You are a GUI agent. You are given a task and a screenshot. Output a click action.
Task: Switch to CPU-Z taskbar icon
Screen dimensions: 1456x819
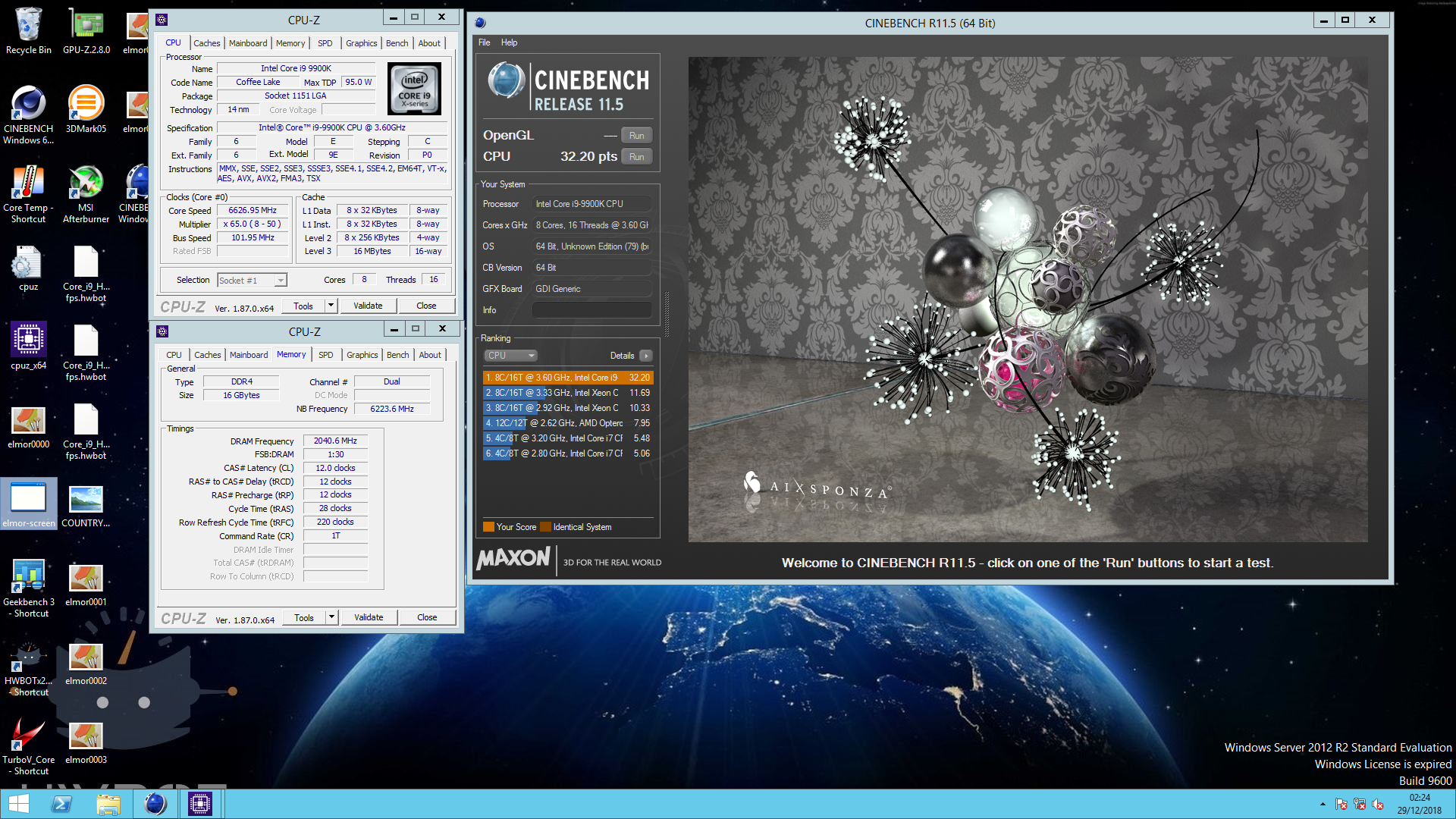(x=200, y=804)
